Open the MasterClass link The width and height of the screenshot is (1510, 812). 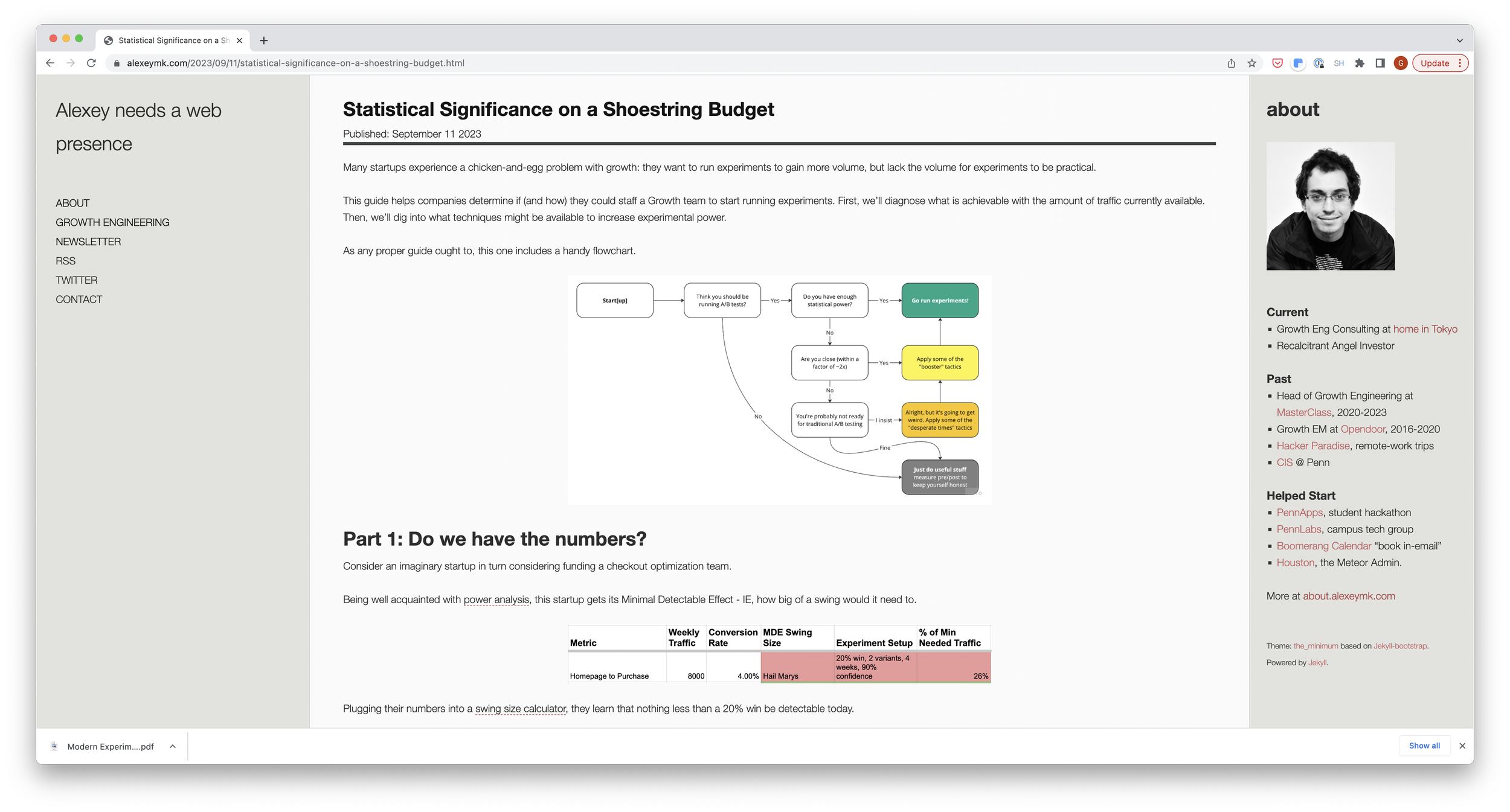pos(1303,412)
